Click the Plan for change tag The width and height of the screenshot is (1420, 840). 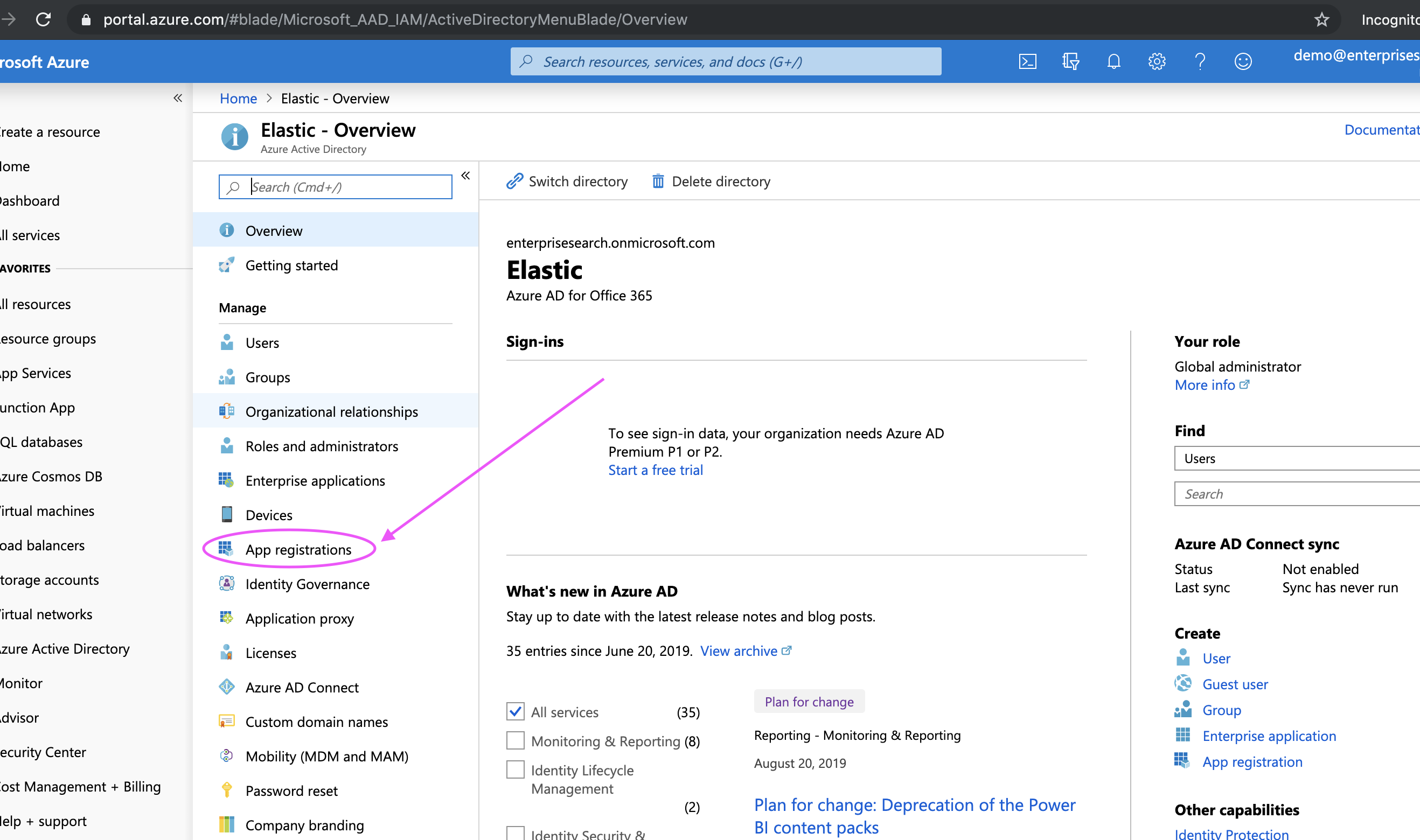pos(809,701)
